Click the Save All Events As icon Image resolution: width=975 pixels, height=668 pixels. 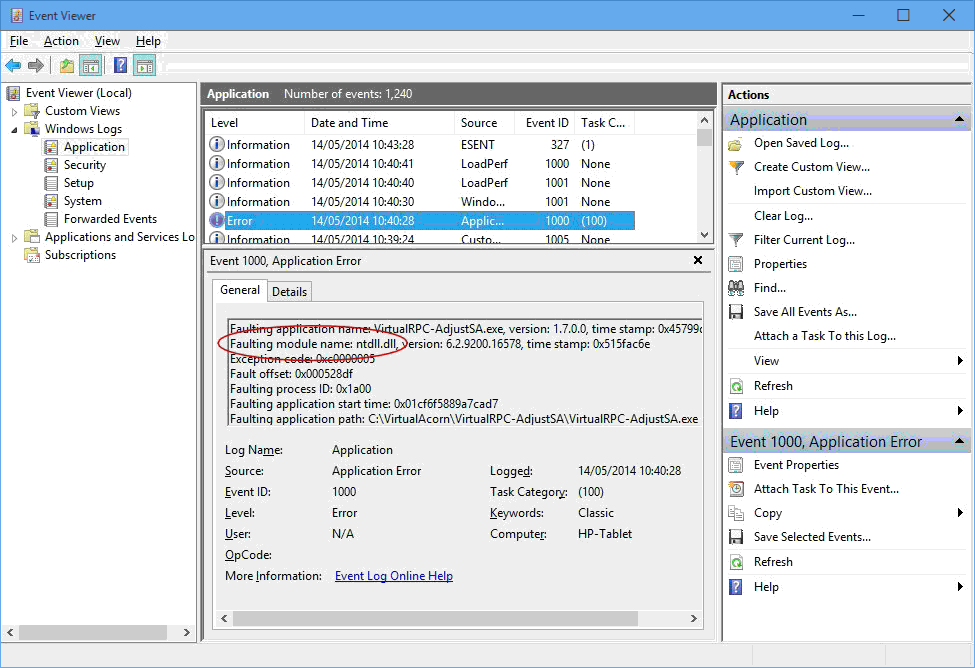(736, 312)
